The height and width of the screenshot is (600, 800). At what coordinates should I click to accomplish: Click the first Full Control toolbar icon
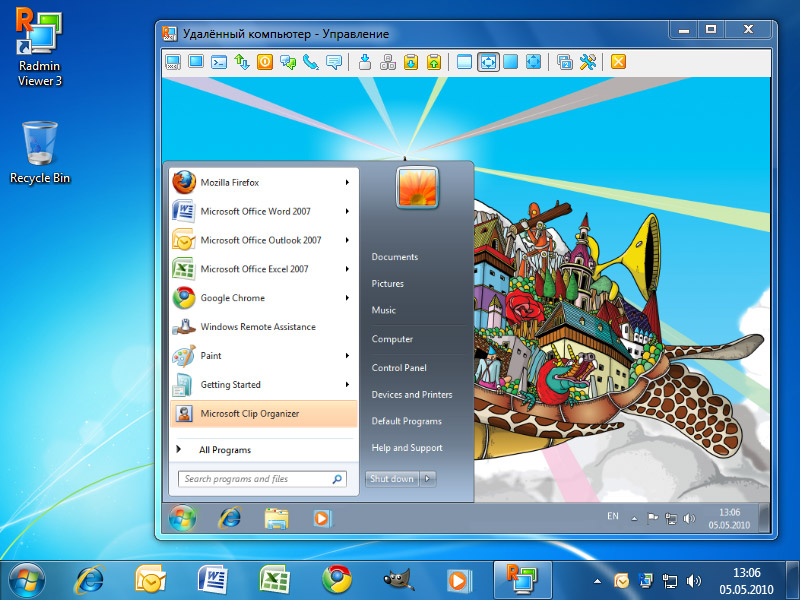pyautogui.click(x=173, y=62)
